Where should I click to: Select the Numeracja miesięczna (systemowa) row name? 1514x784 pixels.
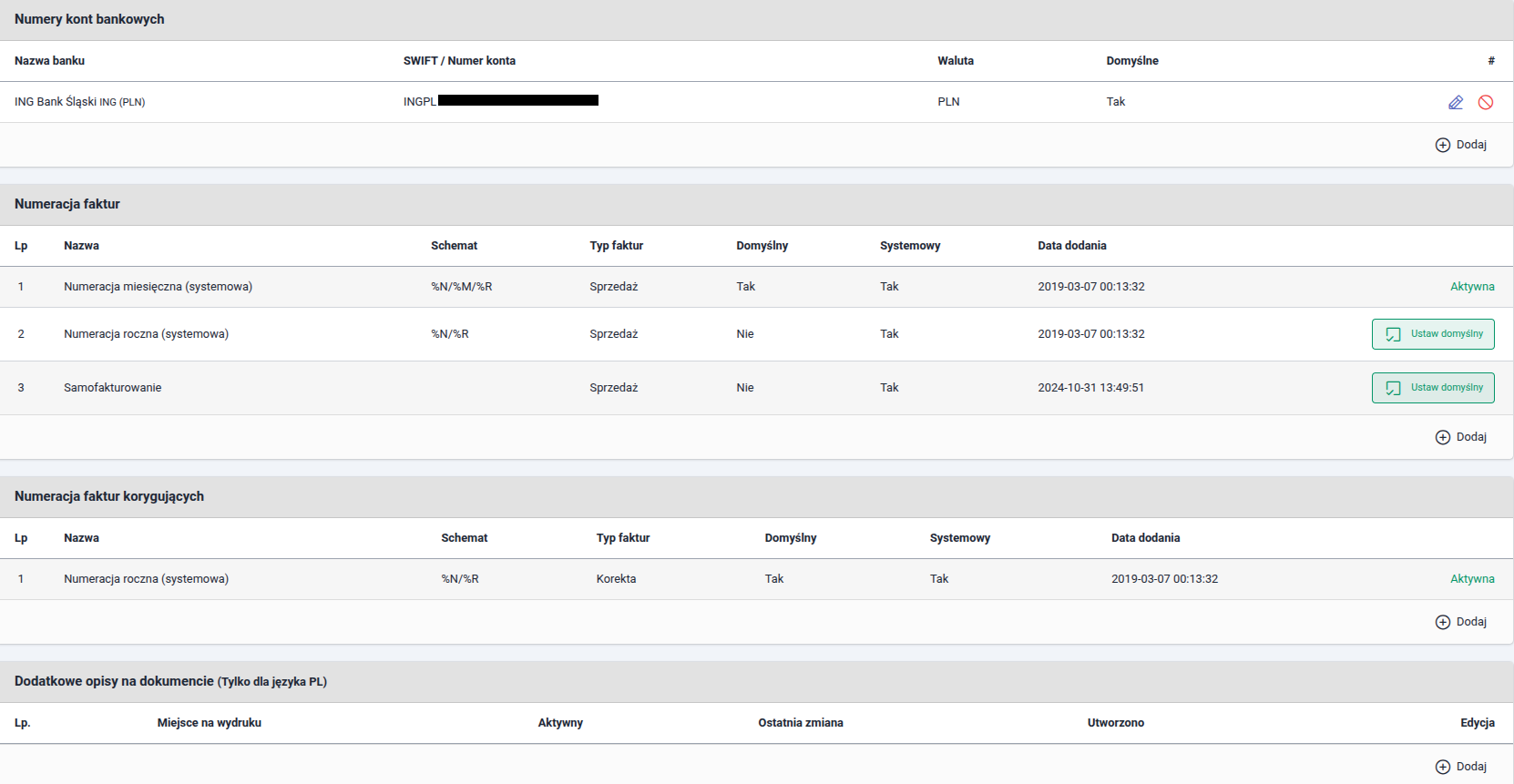click(x=158, y=287)
